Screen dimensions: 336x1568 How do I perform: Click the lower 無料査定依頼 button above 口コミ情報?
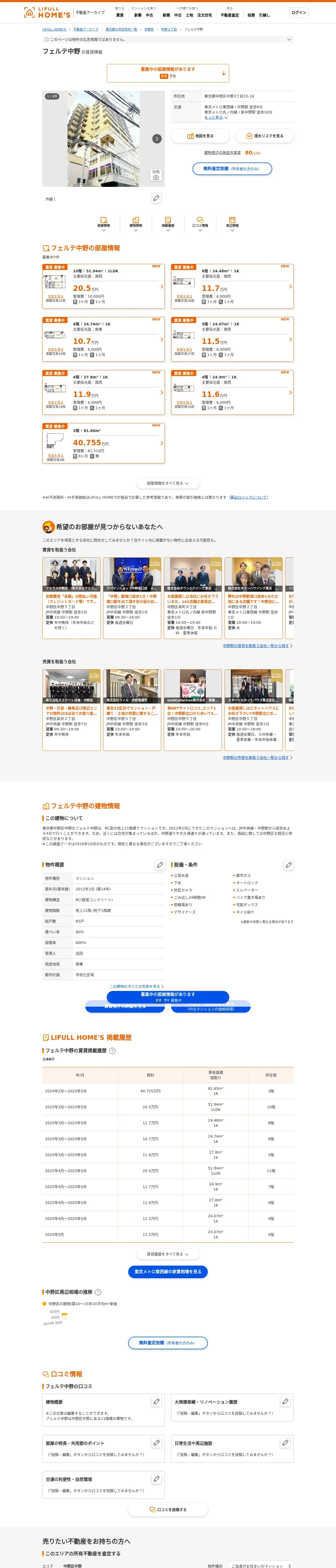coord(168,1343)
